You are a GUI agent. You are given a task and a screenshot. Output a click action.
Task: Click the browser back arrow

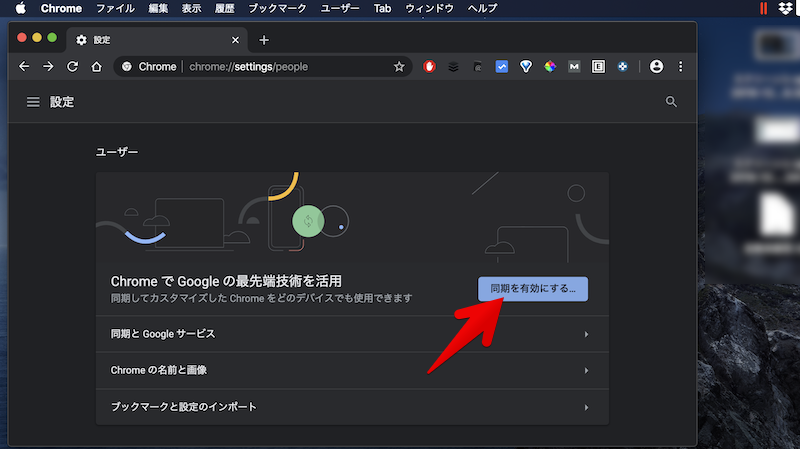pyautogui.click(x=24, y=67)
